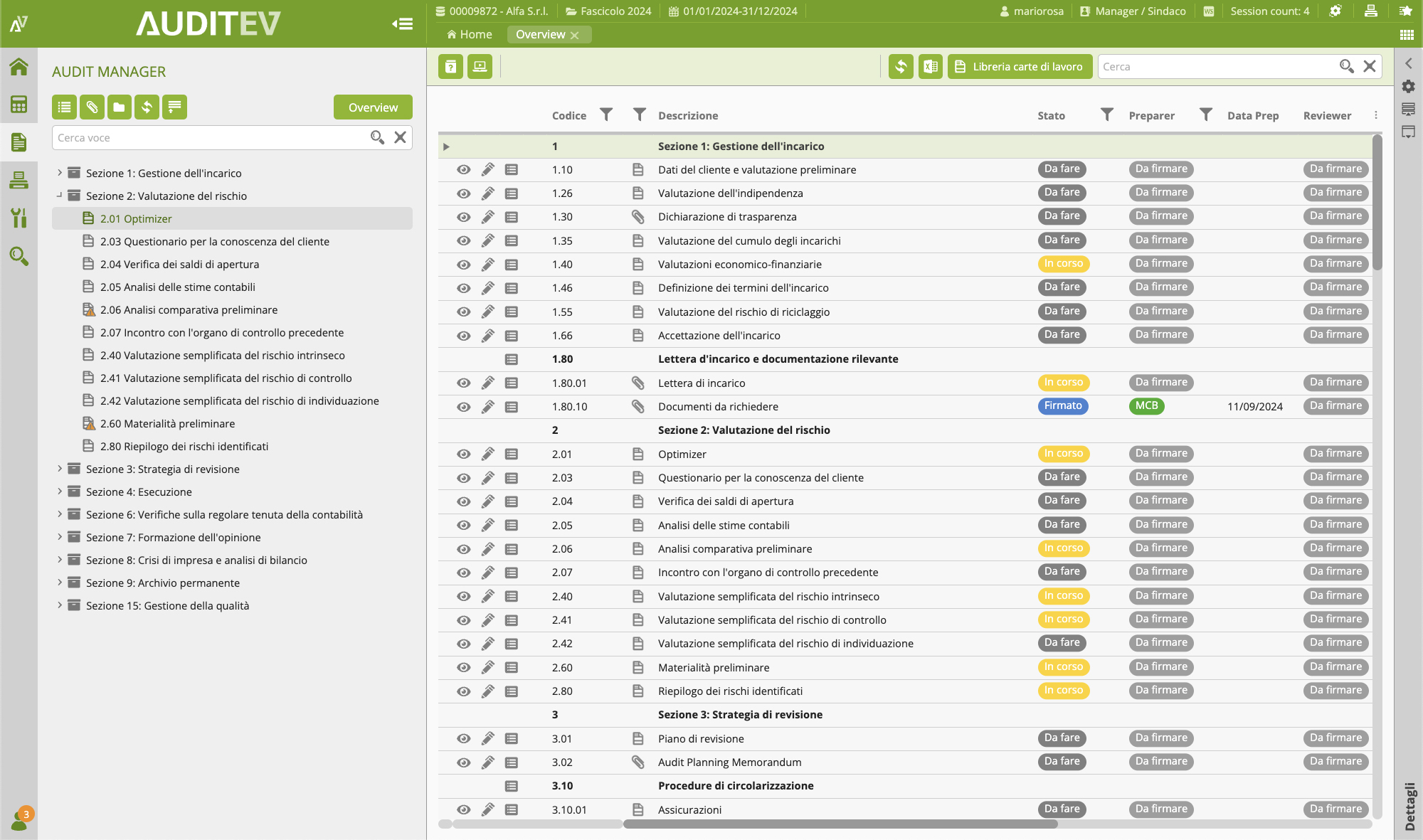Toggle the eye icon for row 1.80.01
1423x840 pixels.
pos(463,383)
